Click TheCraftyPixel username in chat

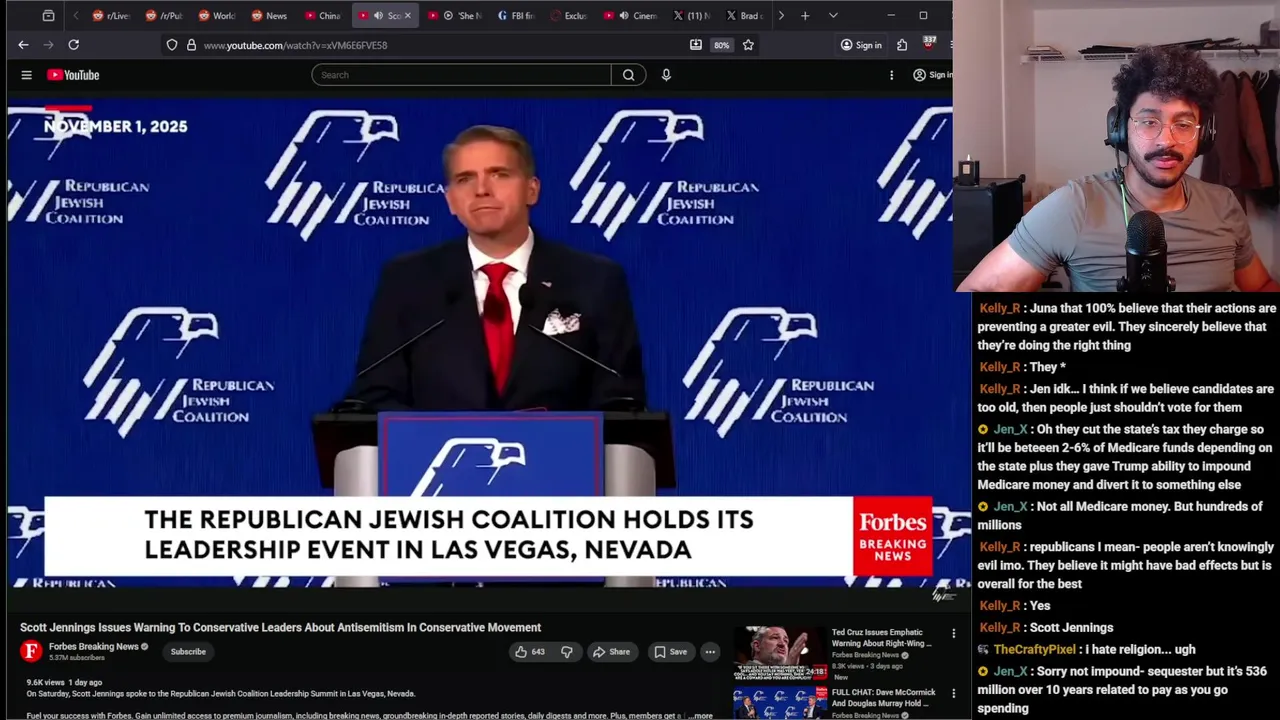1034,650
